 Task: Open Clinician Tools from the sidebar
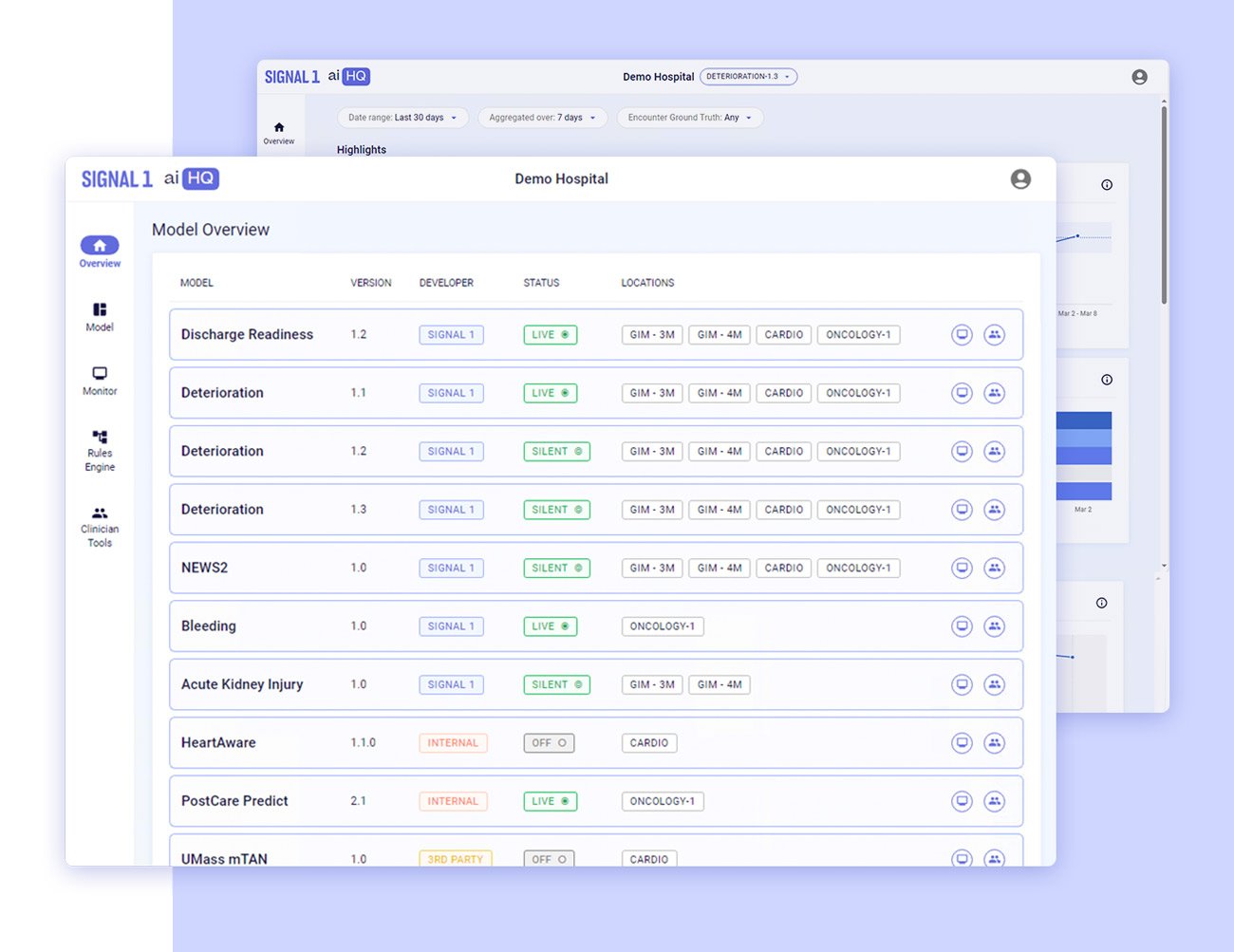[100, 527]
